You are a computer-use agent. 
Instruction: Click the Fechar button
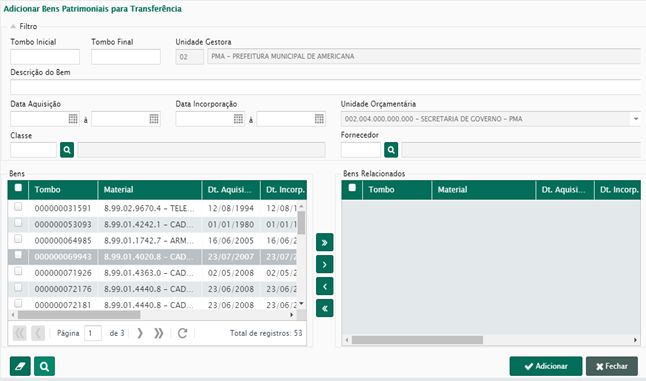point(612,366)
